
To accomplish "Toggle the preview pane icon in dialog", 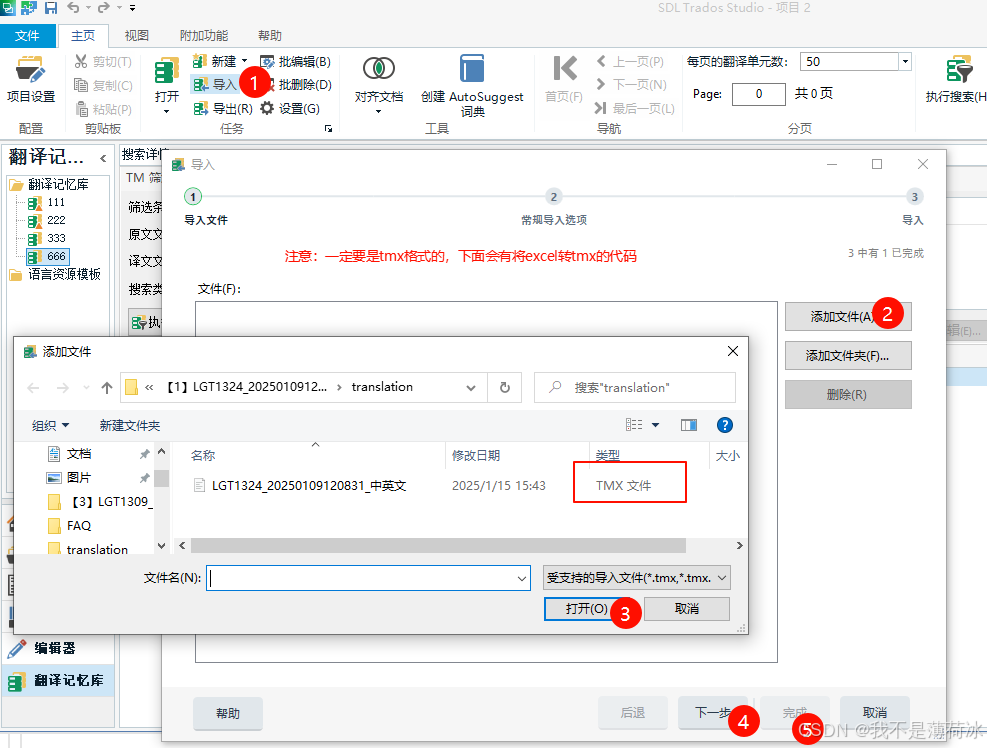I will tap(689, 425).
